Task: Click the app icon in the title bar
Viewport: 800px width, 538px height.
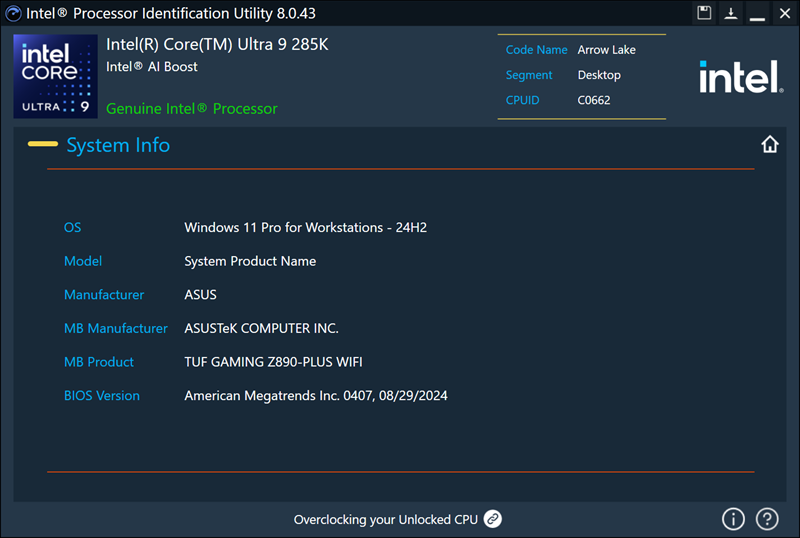Action: tap(13, 13)
